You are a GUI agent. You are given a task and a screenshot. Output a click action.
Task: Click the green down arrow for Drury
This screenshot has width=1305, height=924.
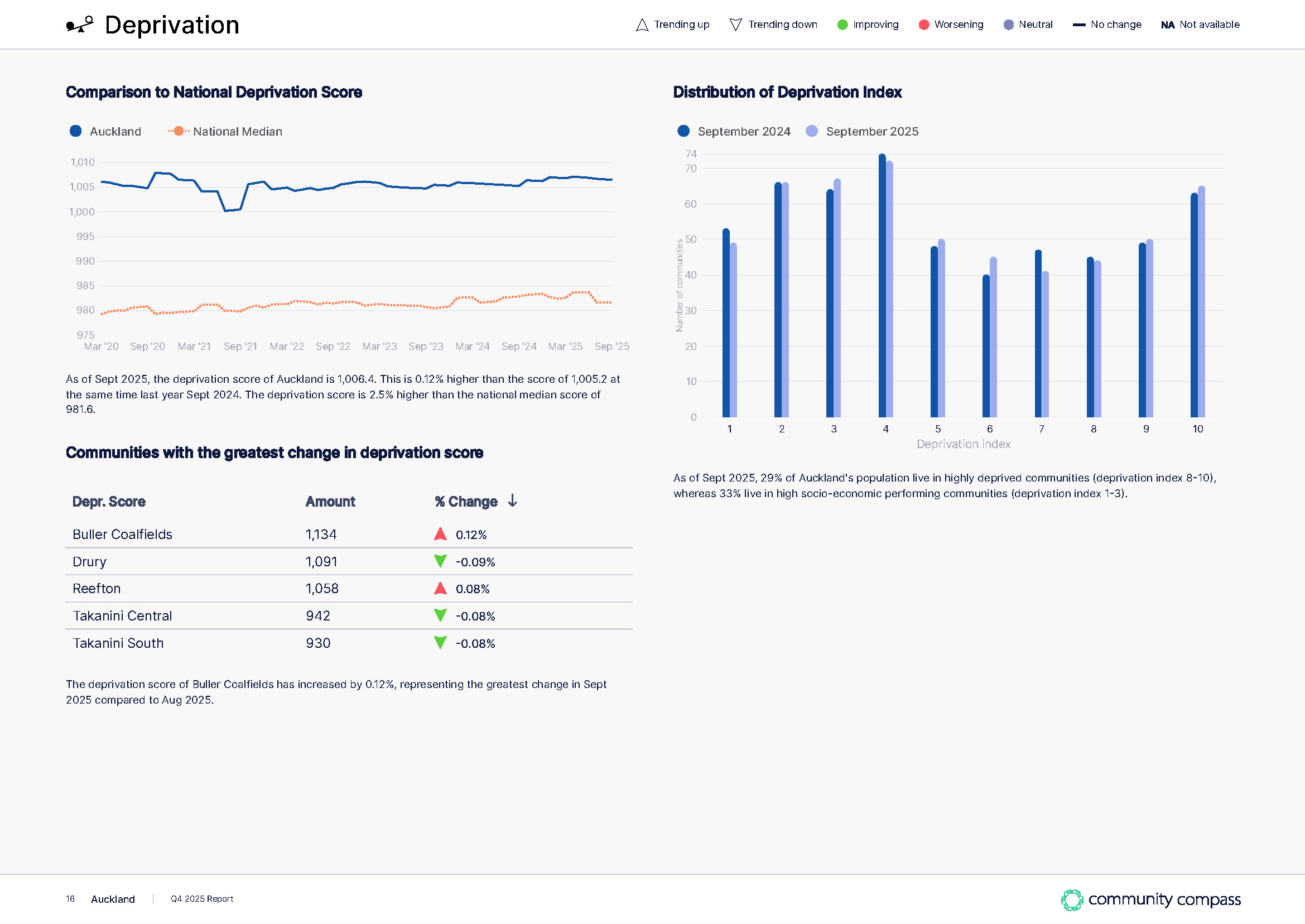point(440,561)
